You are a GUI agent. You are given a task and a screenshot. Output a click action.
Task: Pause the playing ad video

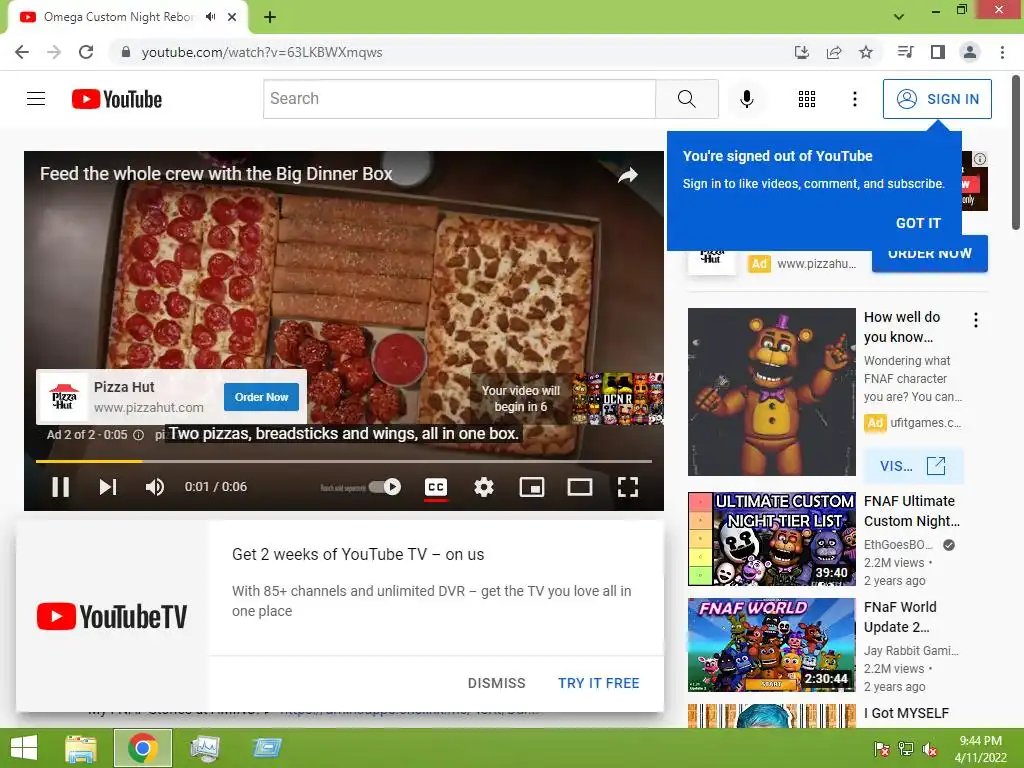61,487
